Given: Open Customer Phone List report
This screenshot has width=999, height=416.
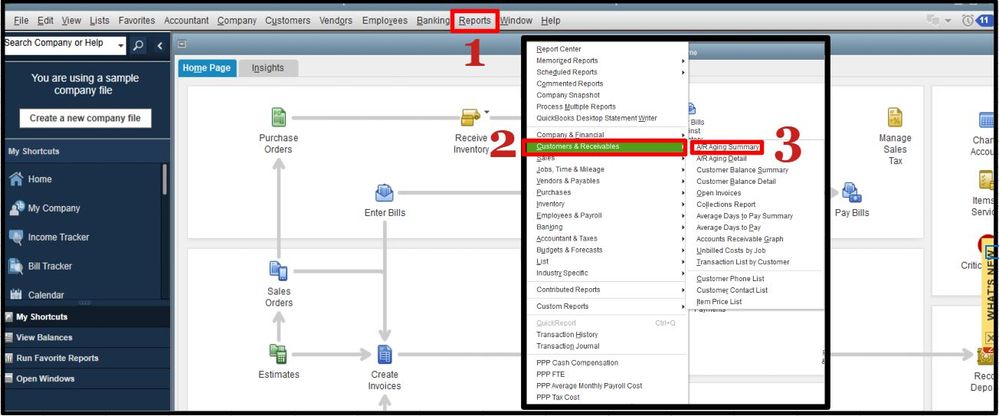Looking at the screenshot, I should tap(730, 278).
